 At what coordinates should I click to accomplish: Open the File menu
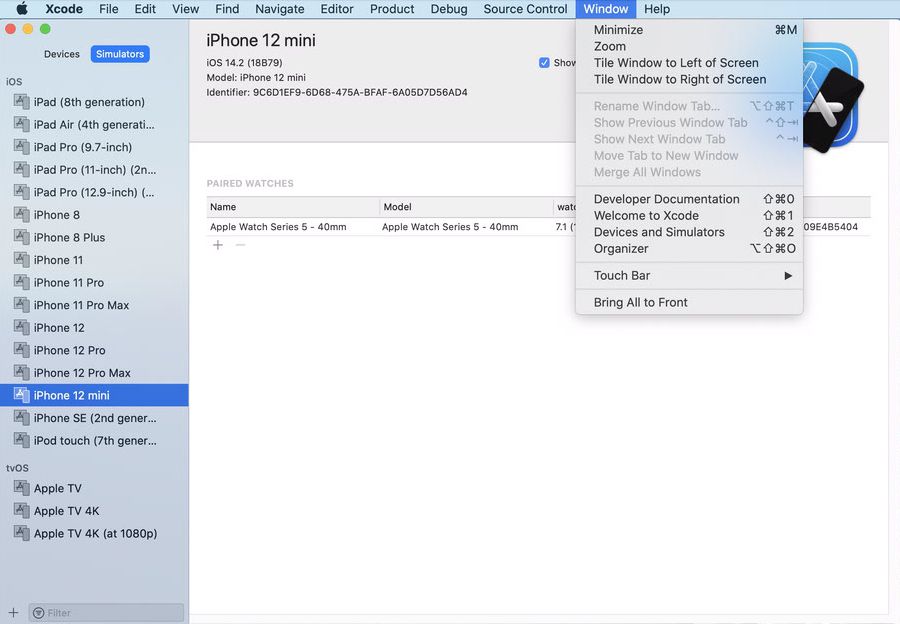[x=108, y=9]
